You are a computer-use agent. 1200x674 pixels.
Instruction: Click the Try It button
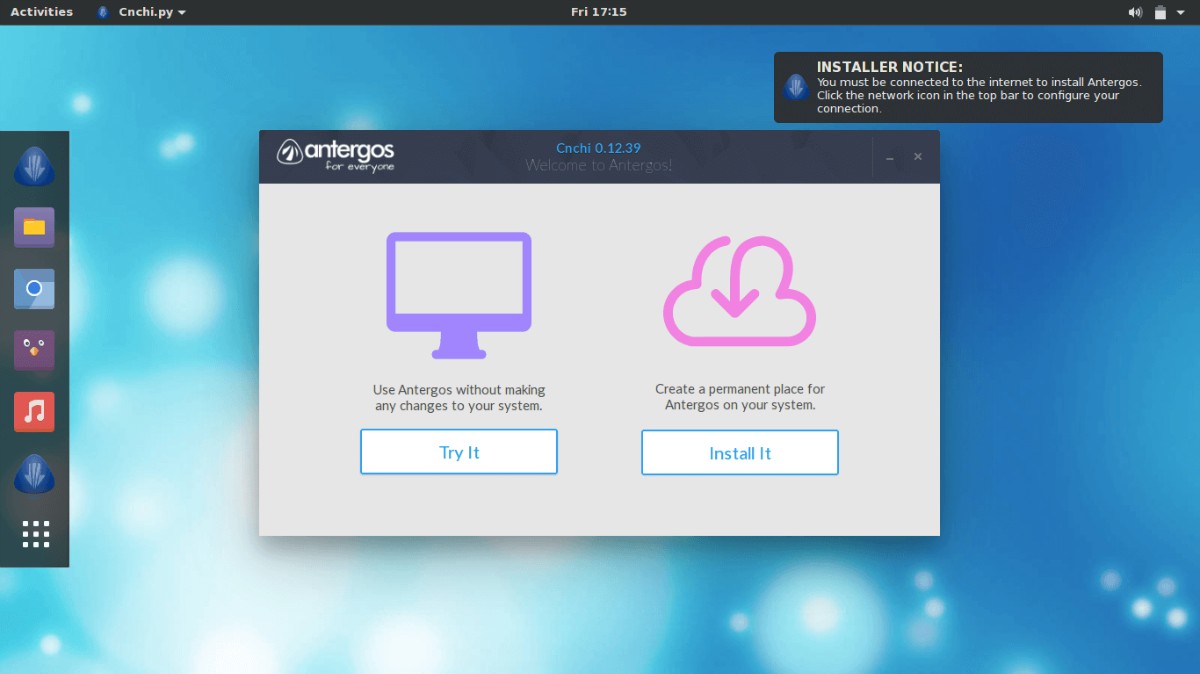tap(459, 452)
